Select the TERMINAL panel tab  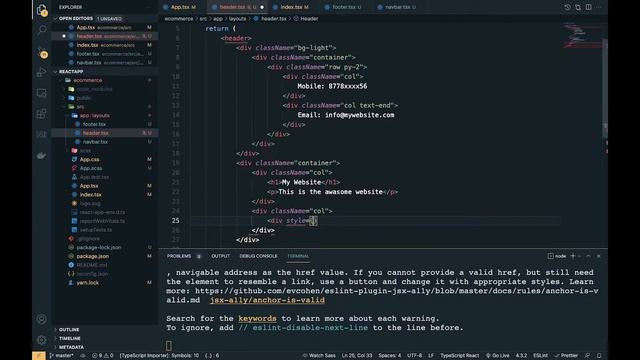tap(298, 256)
